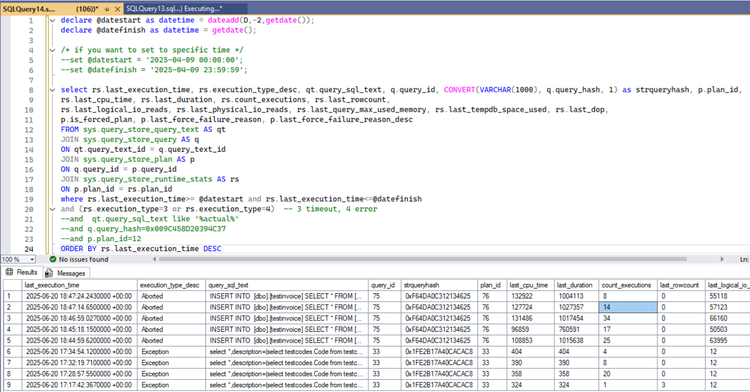Click the last_cpu_time column header
Image resolution: width=750 pixels, height=392 pixels.
pos(530,285)
